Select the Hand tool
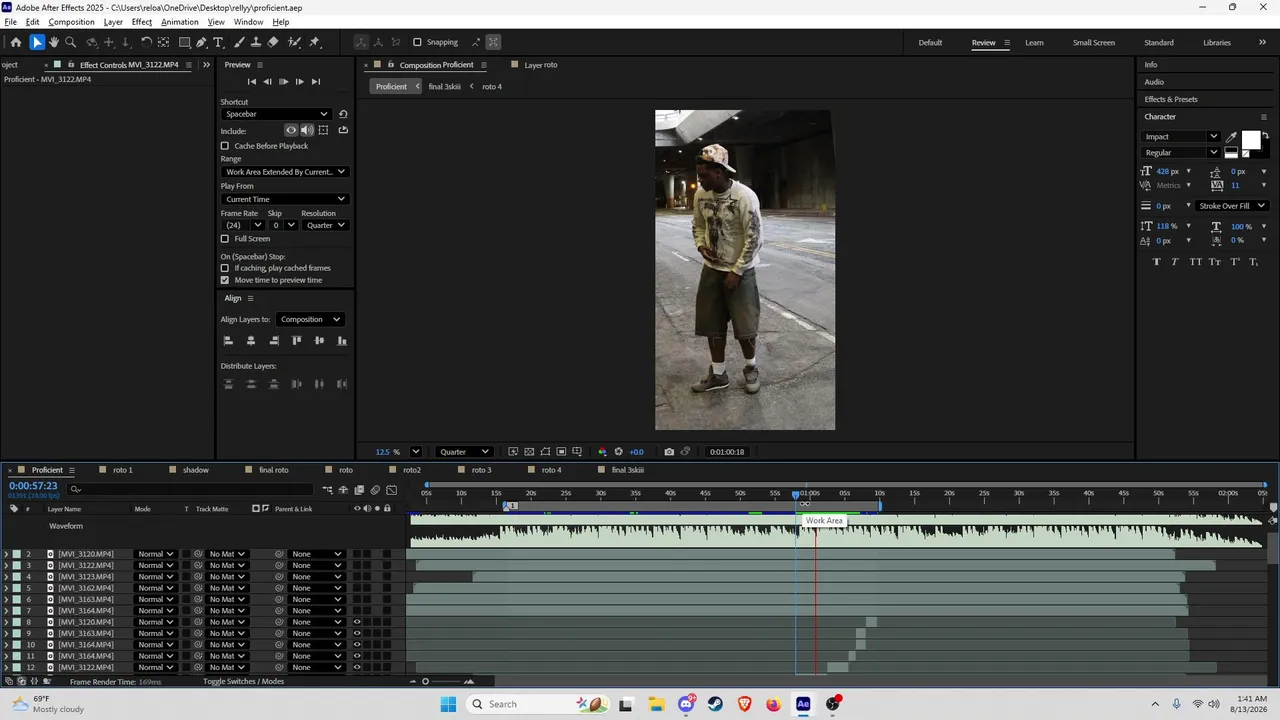The image size is (1280, 720). [x=54, y=42]
